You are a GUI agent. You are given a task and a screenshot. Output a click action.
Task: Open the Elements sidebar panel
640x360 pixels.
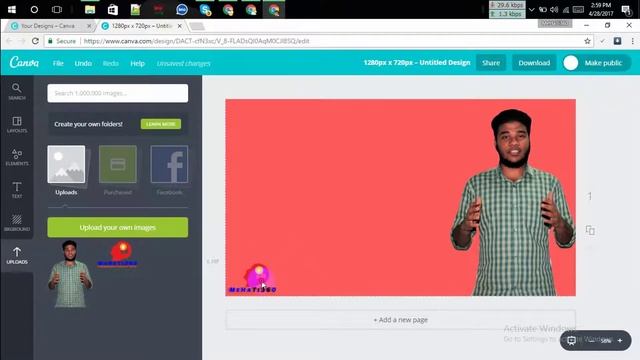coord(17,157)
